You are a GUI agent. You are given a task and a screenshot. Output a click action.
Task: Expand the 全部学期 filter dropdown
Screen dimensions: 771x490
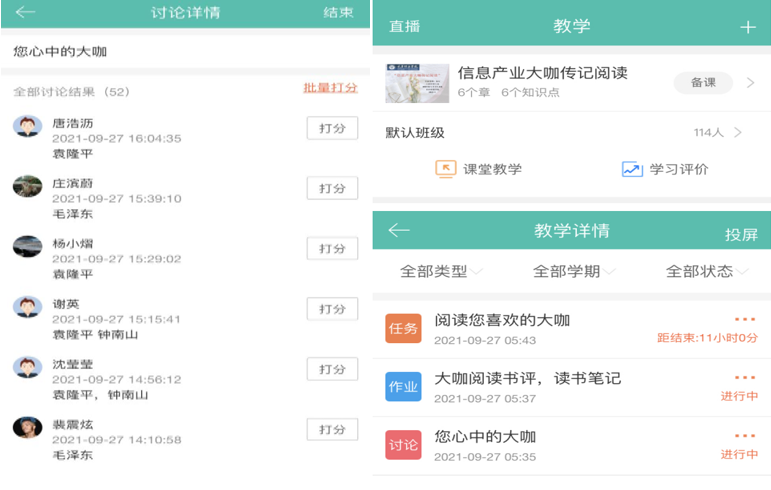click(x=573, y=271)
